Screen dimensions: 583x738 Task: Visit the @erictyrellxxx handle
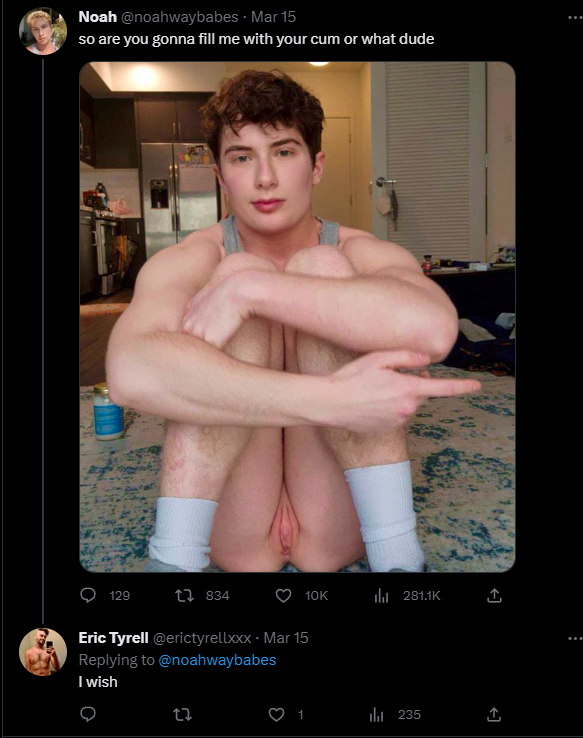click(202, 638)
